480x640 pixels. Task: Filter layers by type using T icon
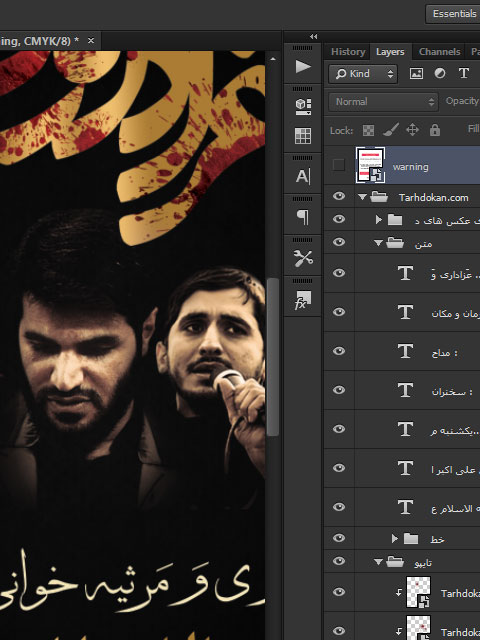click(x=463, y=73)
